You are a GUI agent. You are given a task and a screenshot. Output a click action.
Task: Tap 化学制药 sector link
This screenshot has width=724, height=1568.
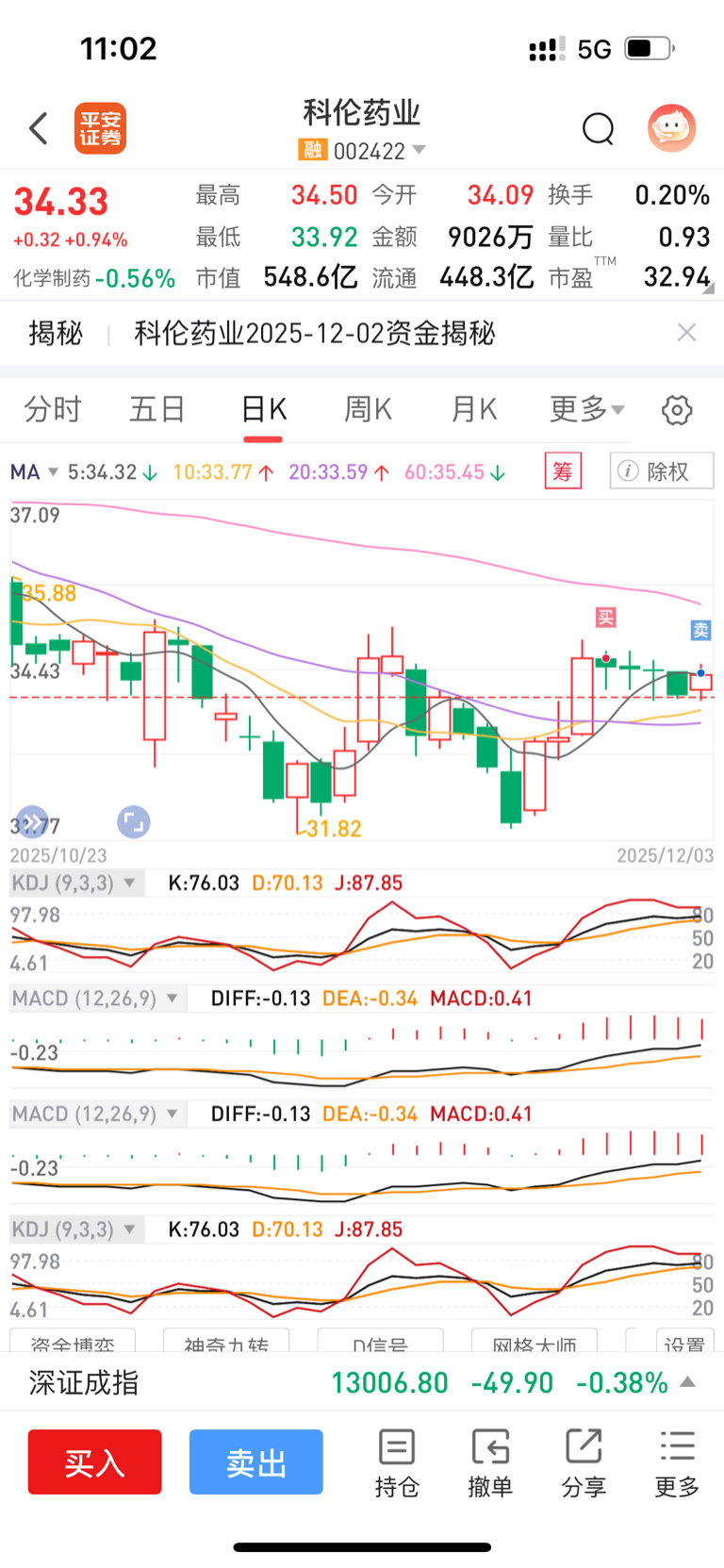coord(52,278)
